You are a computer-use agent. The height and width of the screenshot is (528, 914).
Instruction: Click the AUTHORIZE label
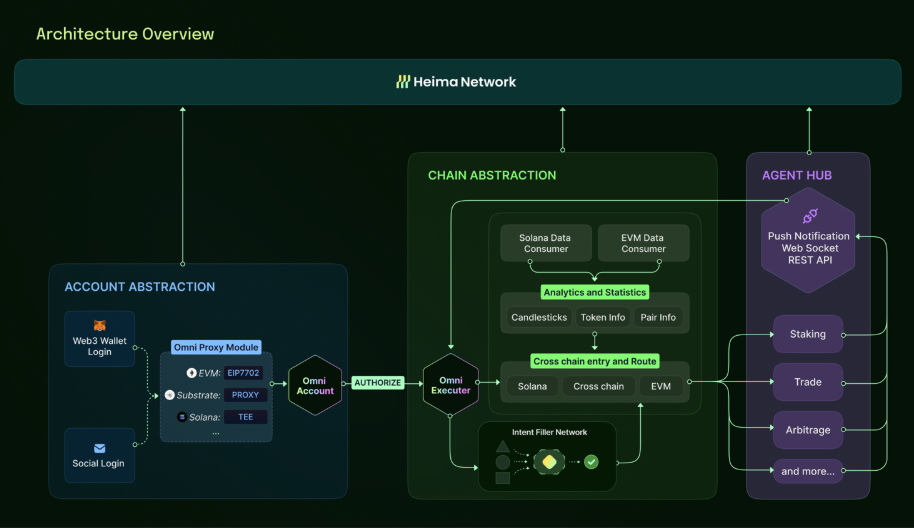(377, 382)
